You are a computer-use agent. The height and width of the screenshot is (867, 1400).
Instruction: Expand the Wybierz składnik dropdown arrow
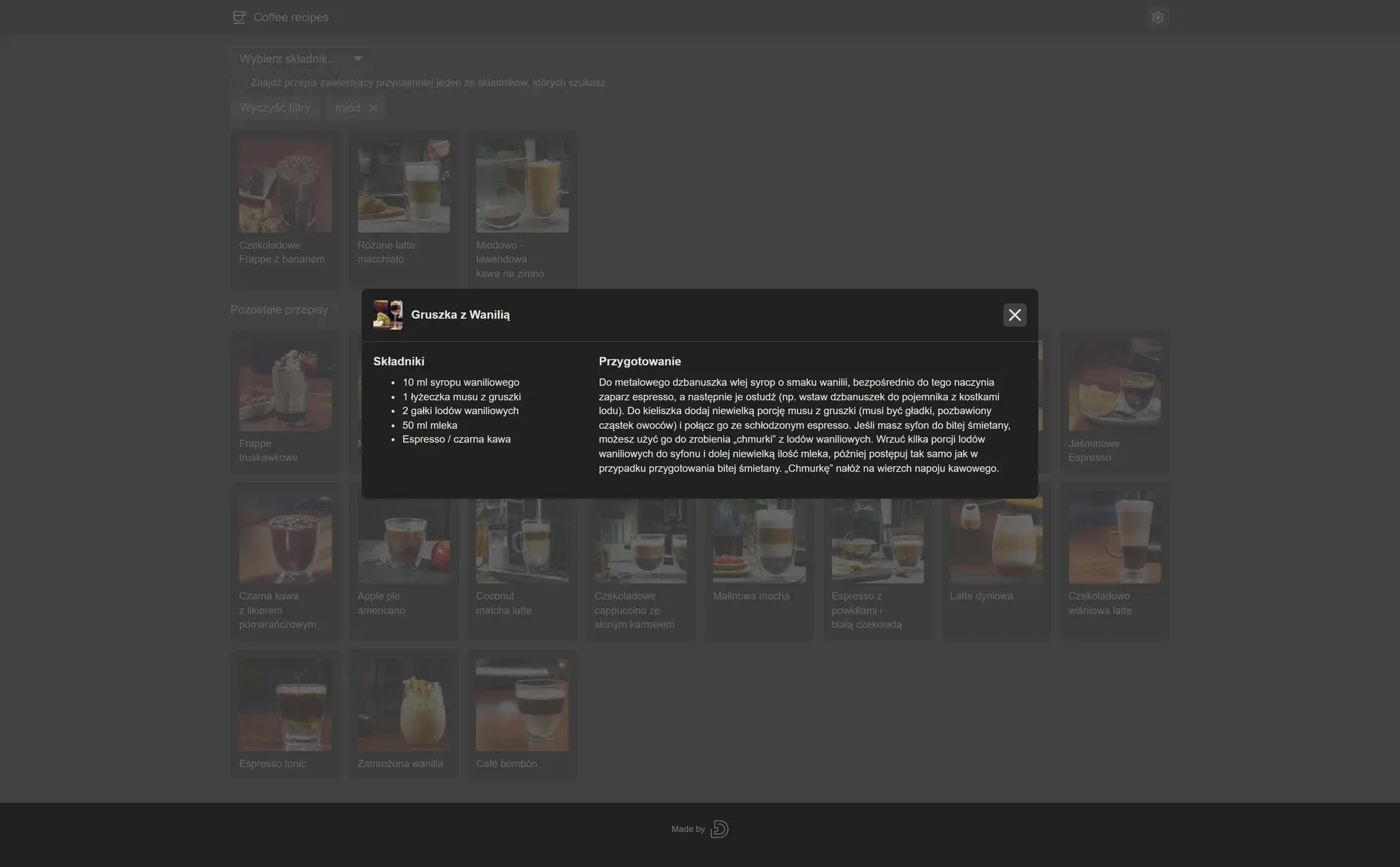click(358, 58)
